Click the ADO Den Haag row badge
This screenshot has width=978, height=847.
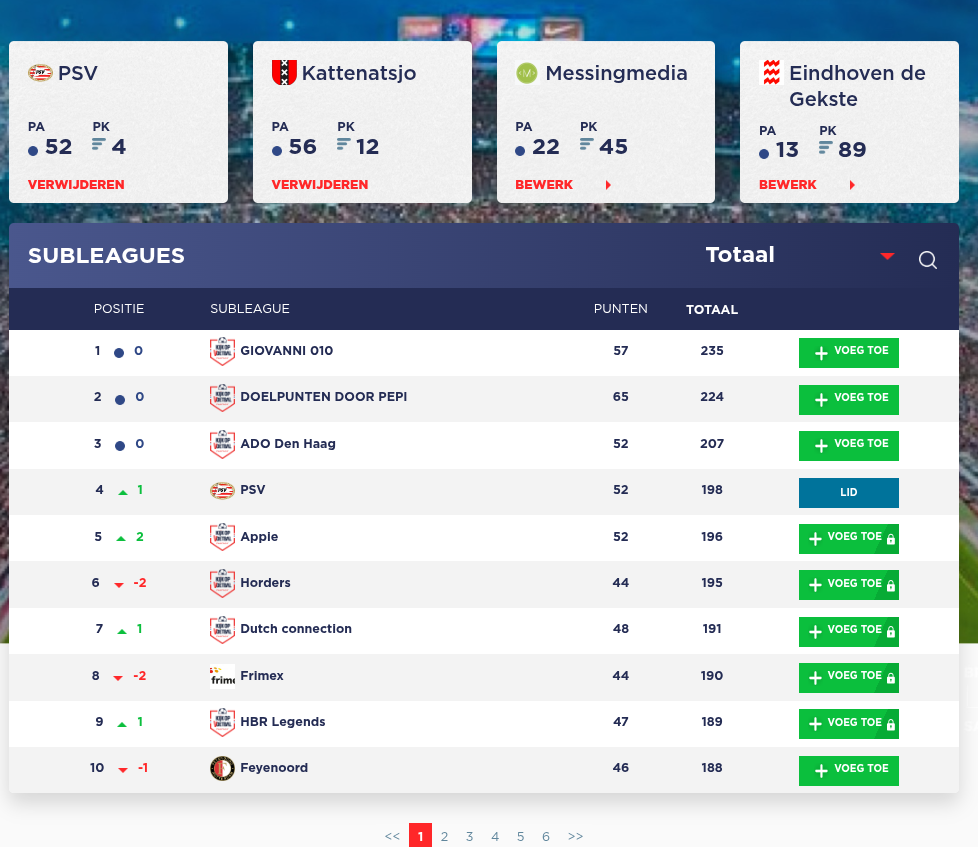click(x=222, y=444)
